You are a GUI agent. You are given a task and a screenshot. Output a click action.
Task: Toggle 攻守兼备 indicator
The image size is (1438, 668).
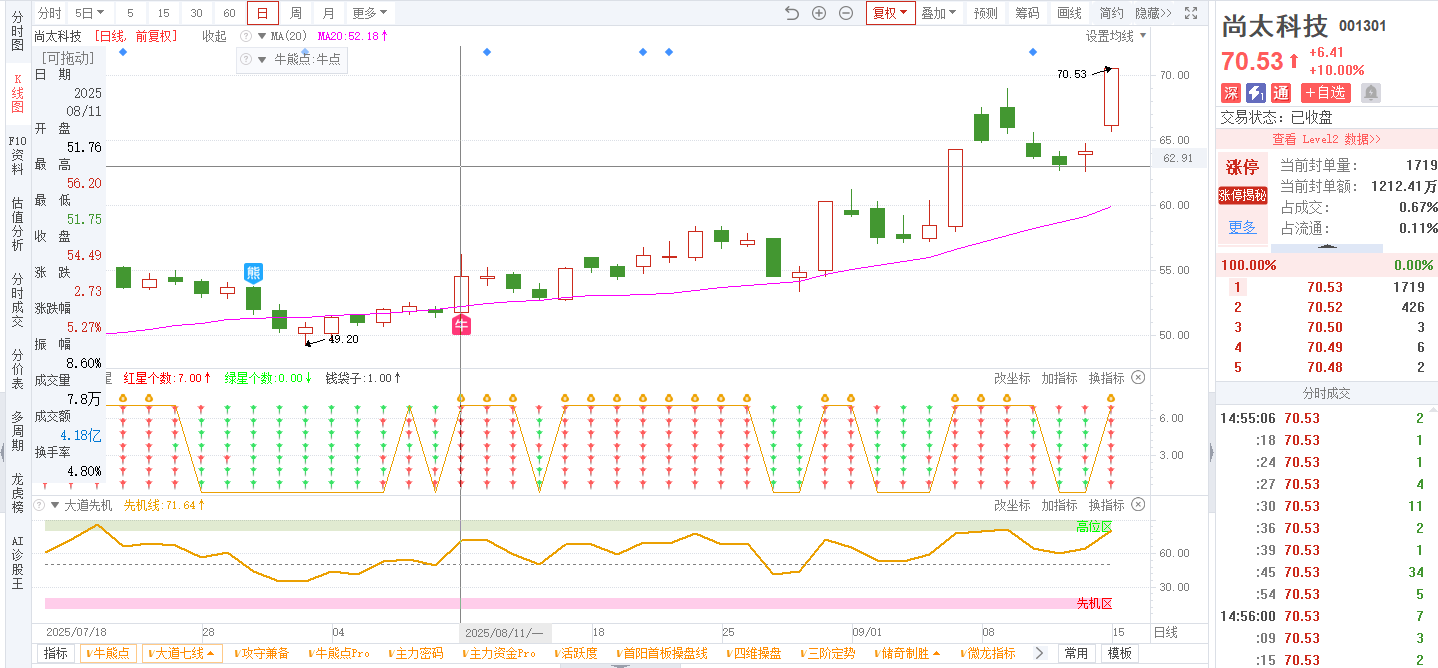point(262,653)
